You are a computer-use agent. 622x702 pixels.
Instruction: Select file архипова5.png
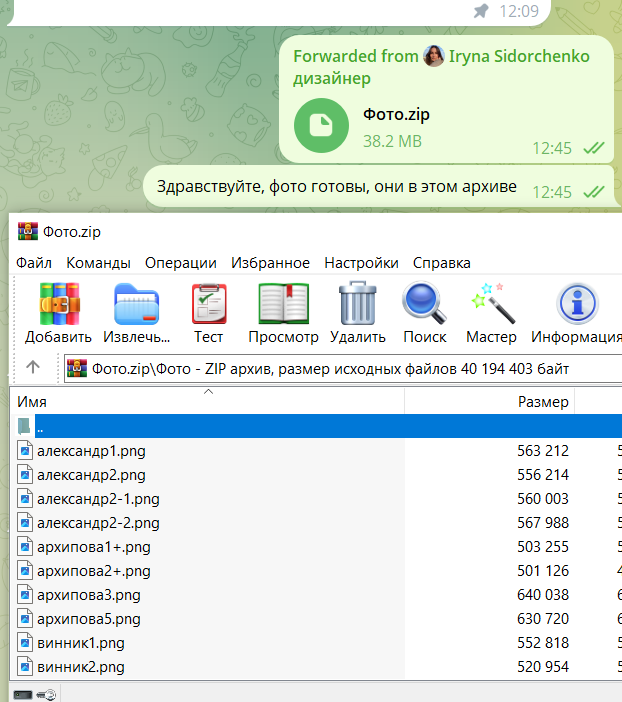click(x=89, y=619)
